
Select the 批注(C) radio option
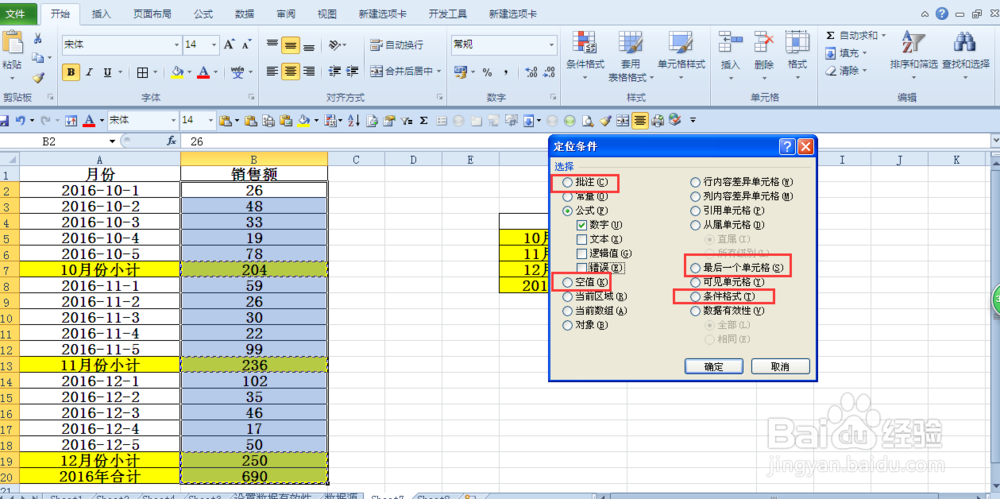click(x=567, y=182)
